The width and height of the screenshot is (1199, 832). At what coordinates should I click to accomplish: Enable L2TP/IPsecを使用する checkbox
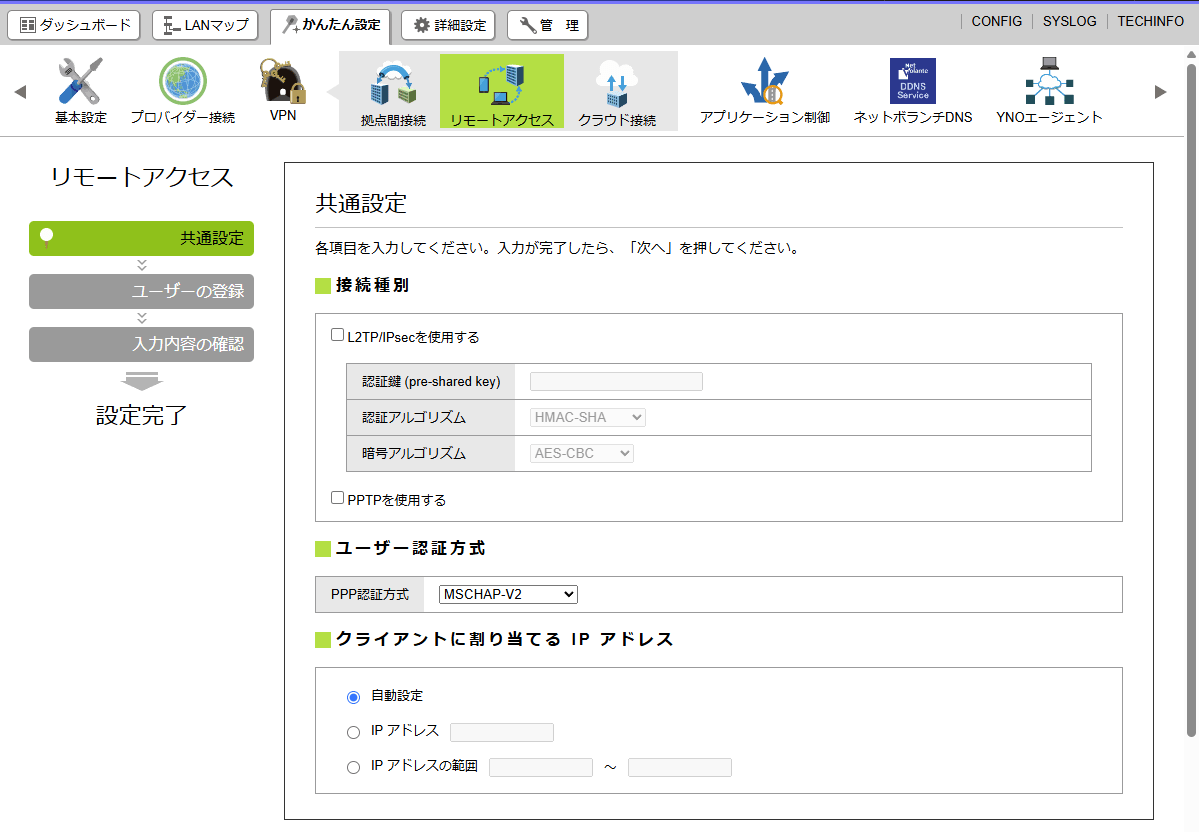[x=337, y=335]
